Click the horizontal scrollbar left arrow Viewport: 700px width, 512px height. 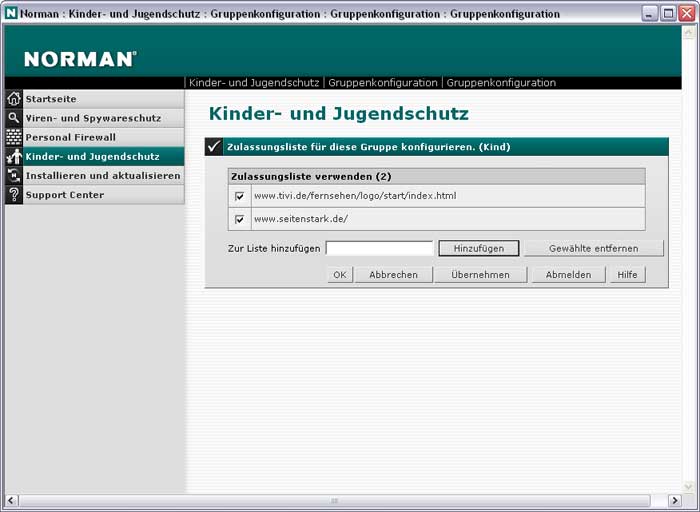[x=11, y=500]
